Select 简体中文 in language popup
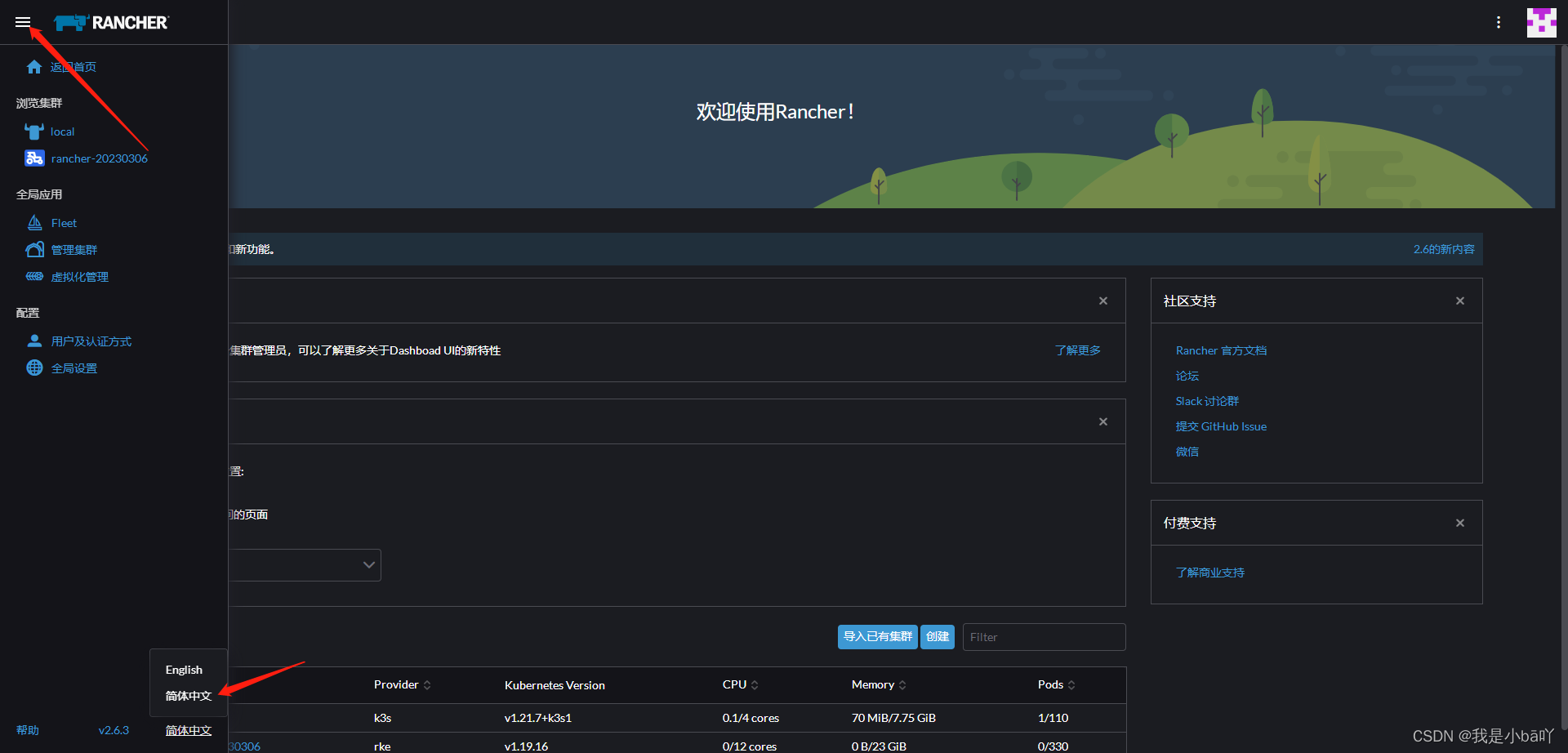 [189, 696]
